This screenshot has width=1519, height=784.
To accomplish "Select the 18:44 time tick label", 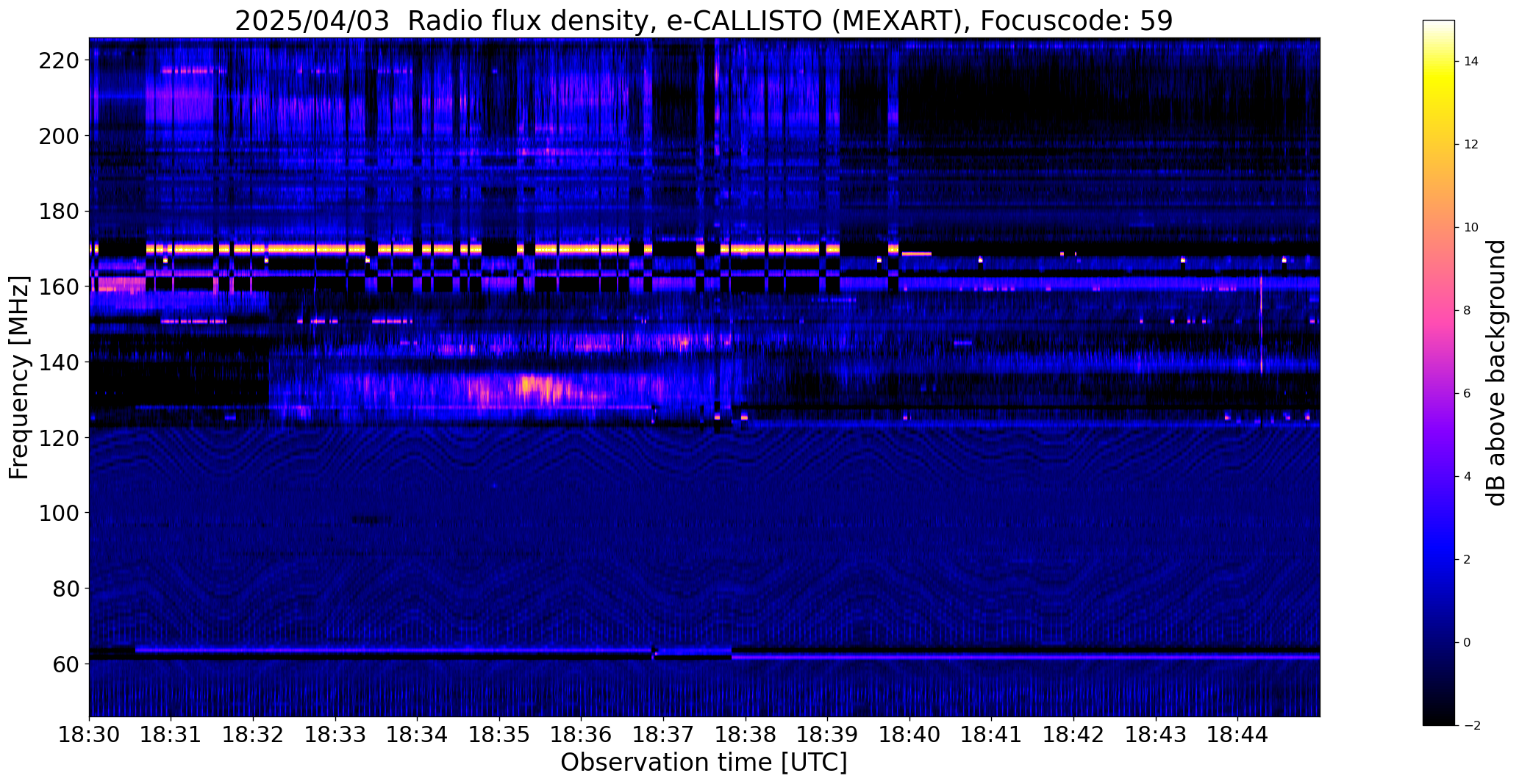I will point(1237,735).
